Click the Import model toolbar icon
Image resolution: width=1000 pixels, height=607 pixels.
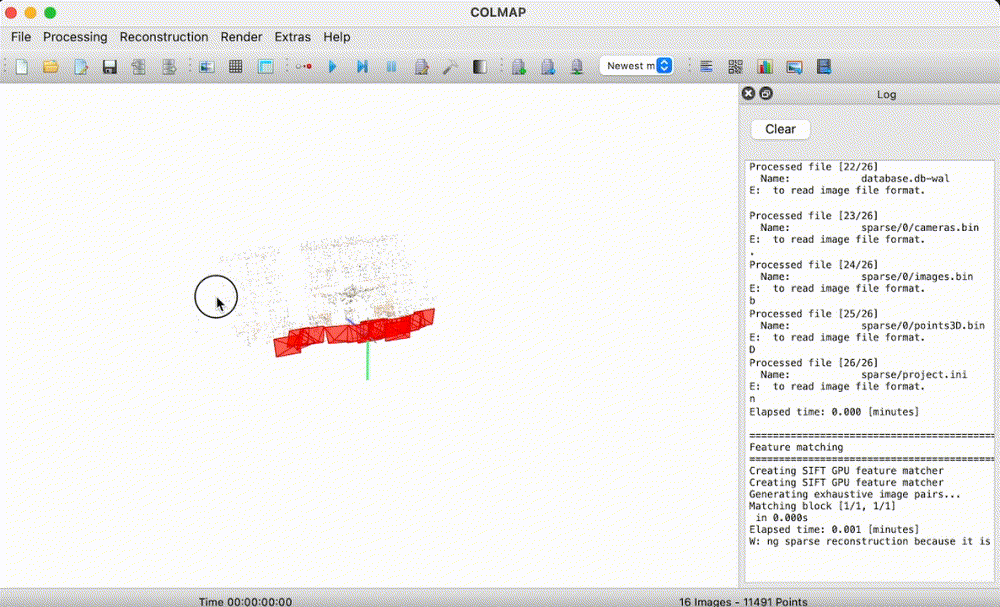[x=139, y=66]
